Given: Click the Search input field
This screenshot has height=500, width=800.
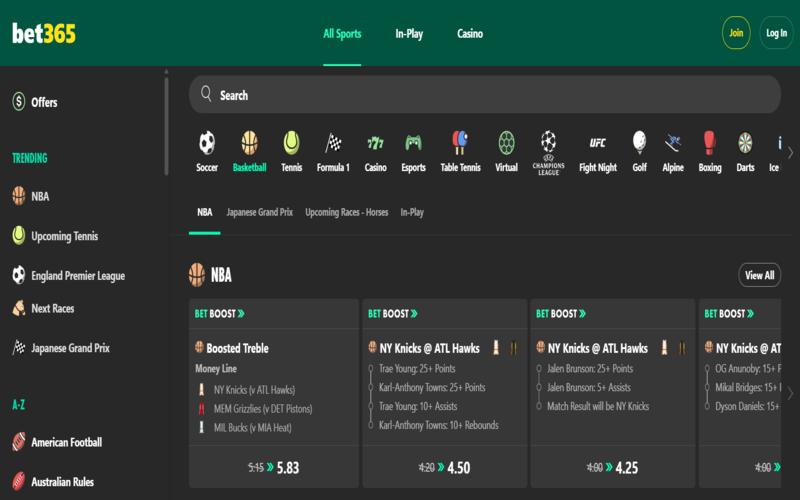Looking at the screenshot, I should point(485,95).
